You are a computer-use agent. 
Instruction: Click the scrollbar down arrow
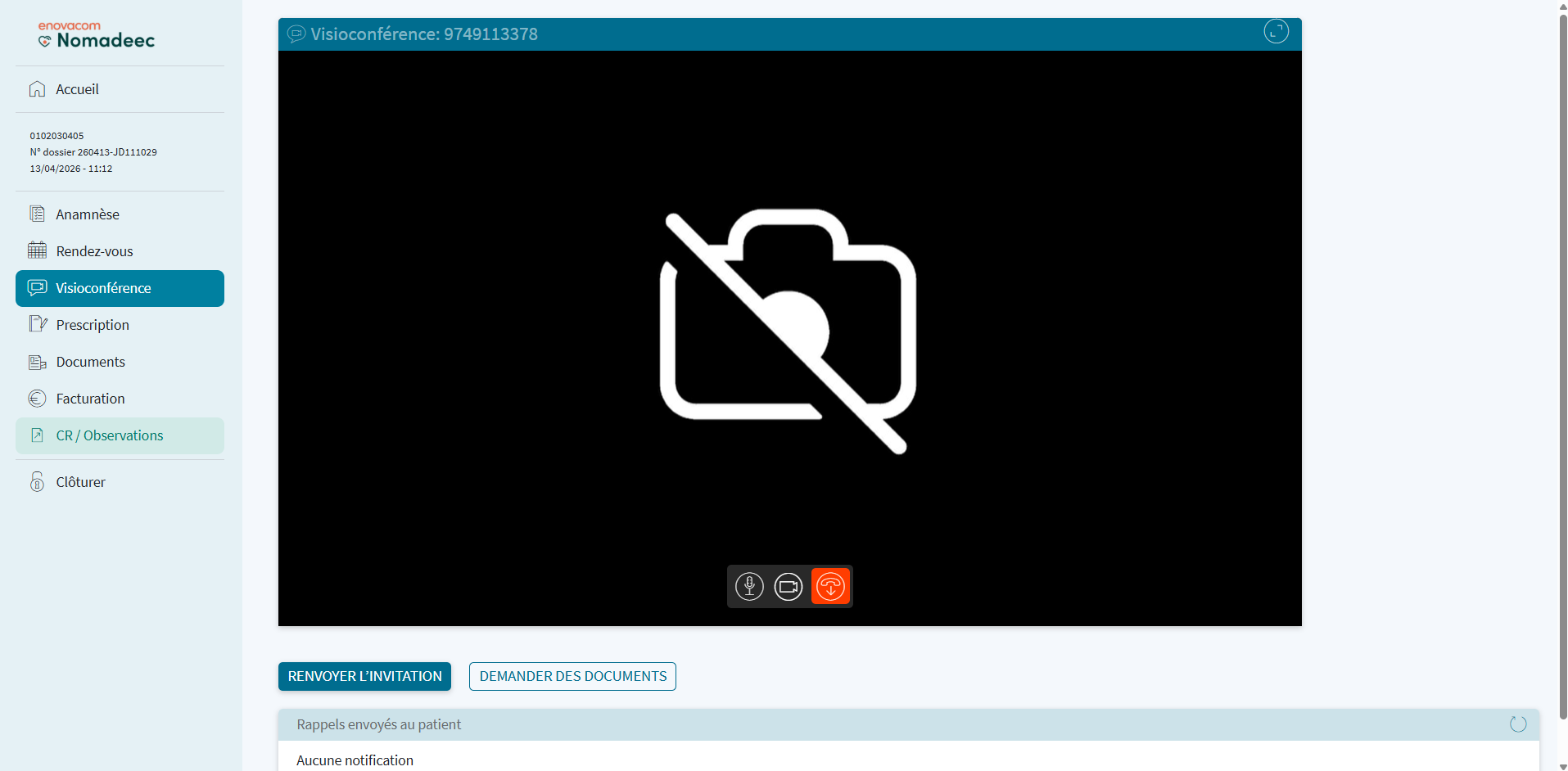[1562, 766]
